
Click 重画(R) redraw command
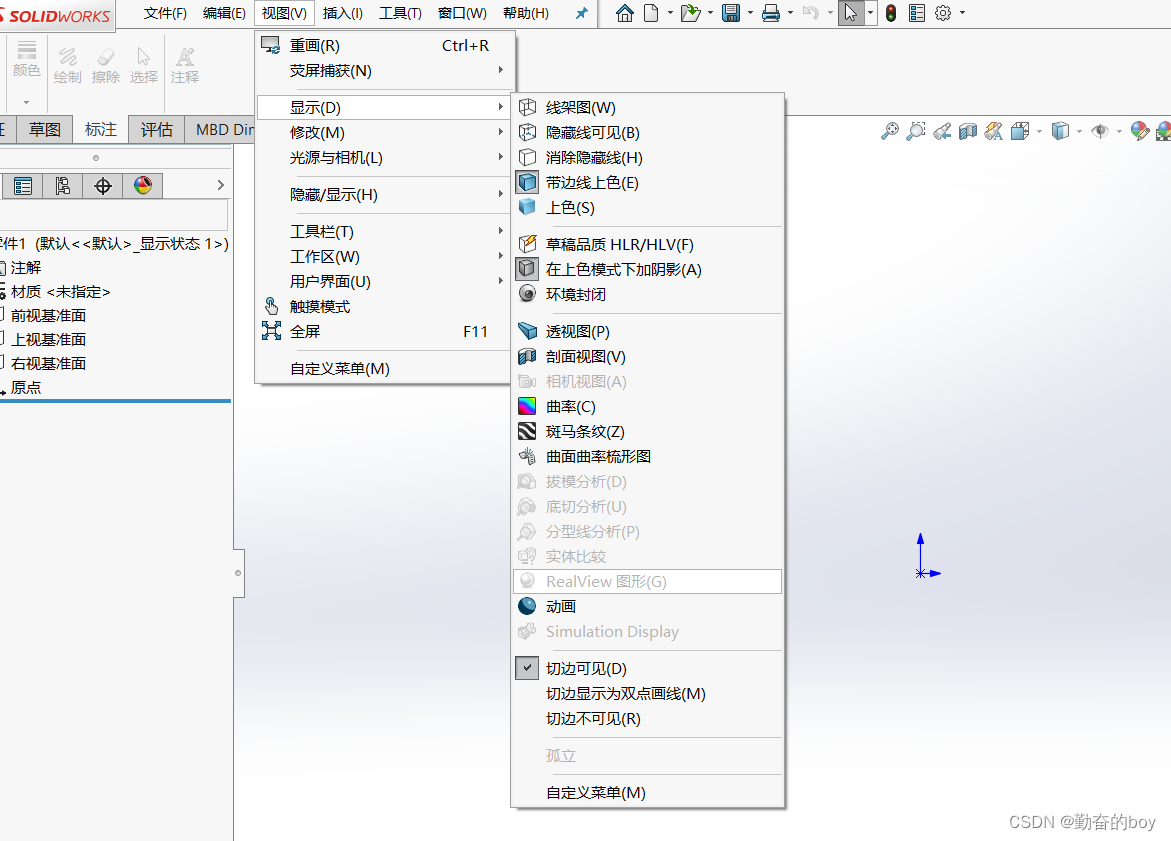coord(385,46)
